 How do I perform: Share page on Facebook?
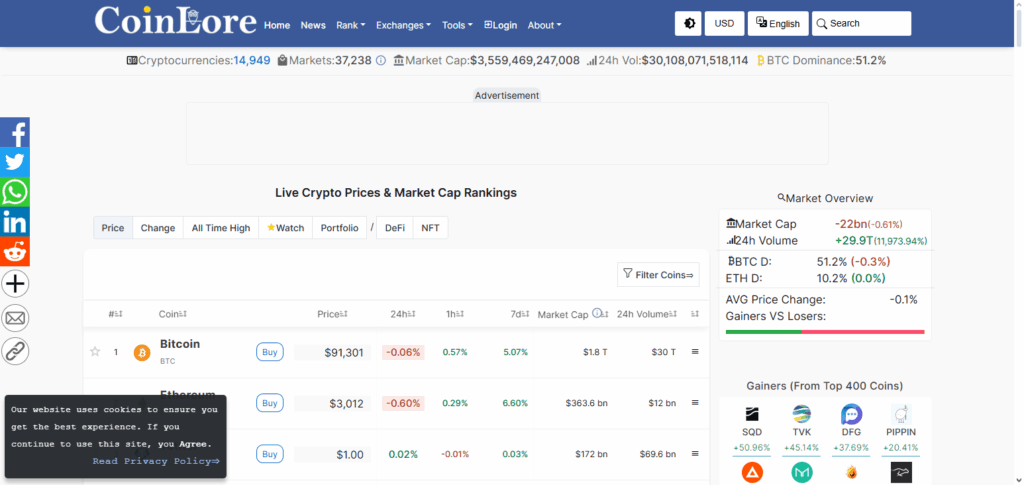[14, 133]
